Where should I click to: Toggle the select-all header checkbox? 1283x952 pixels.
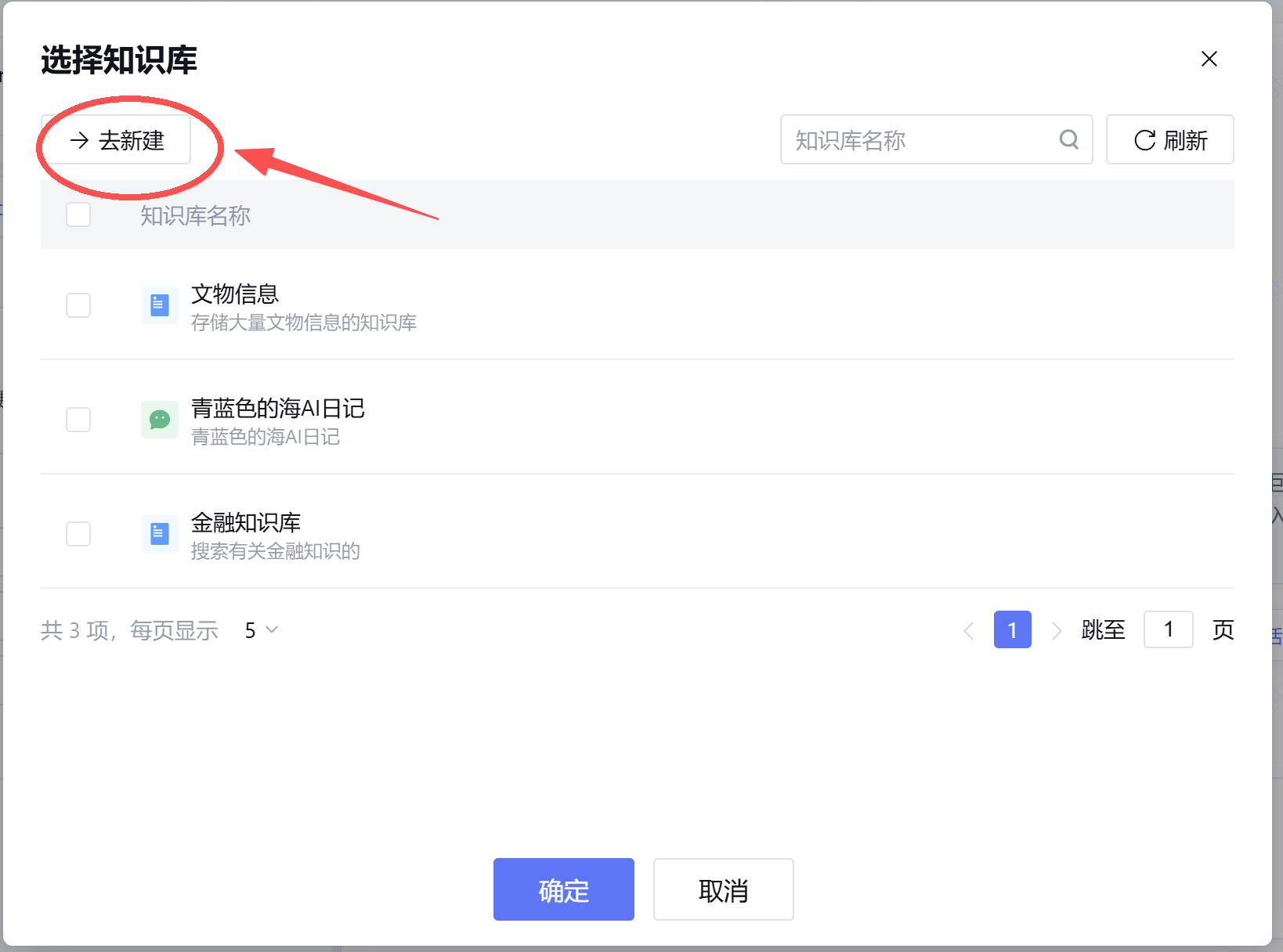pos(78,215)
